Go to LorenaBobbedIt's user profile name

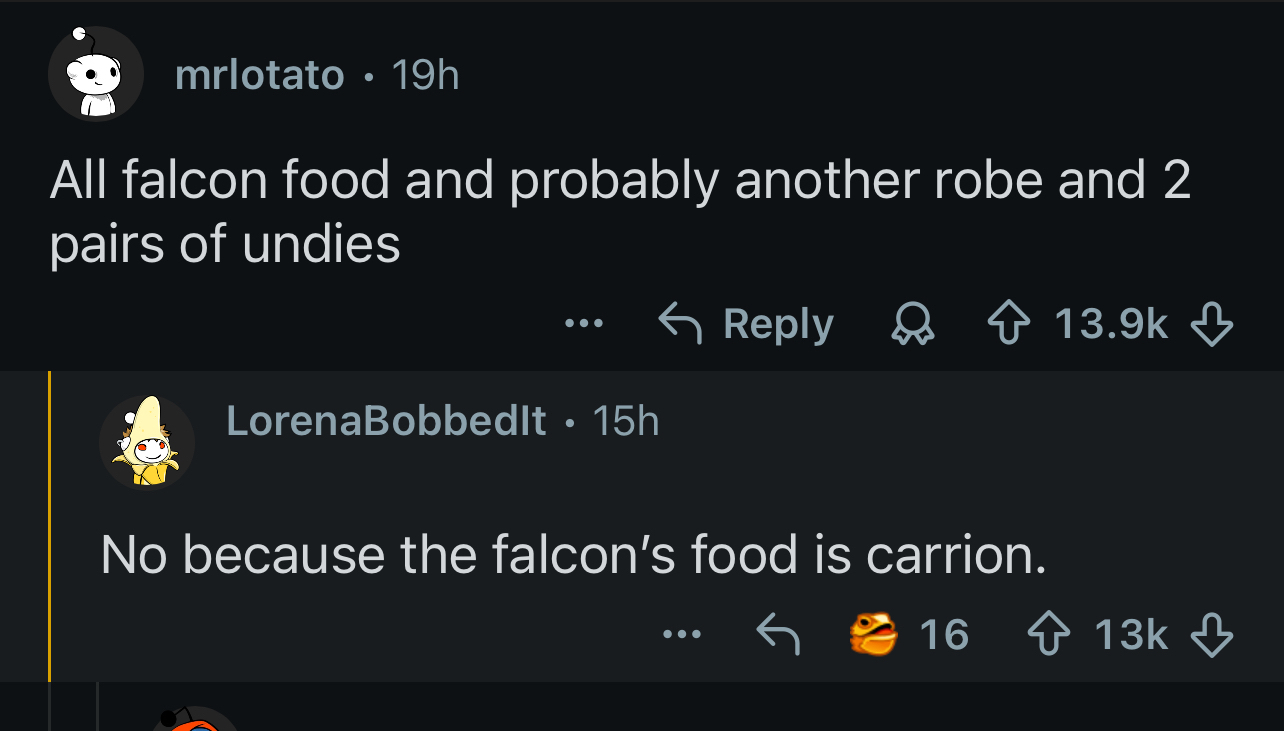tap(386, 421)
